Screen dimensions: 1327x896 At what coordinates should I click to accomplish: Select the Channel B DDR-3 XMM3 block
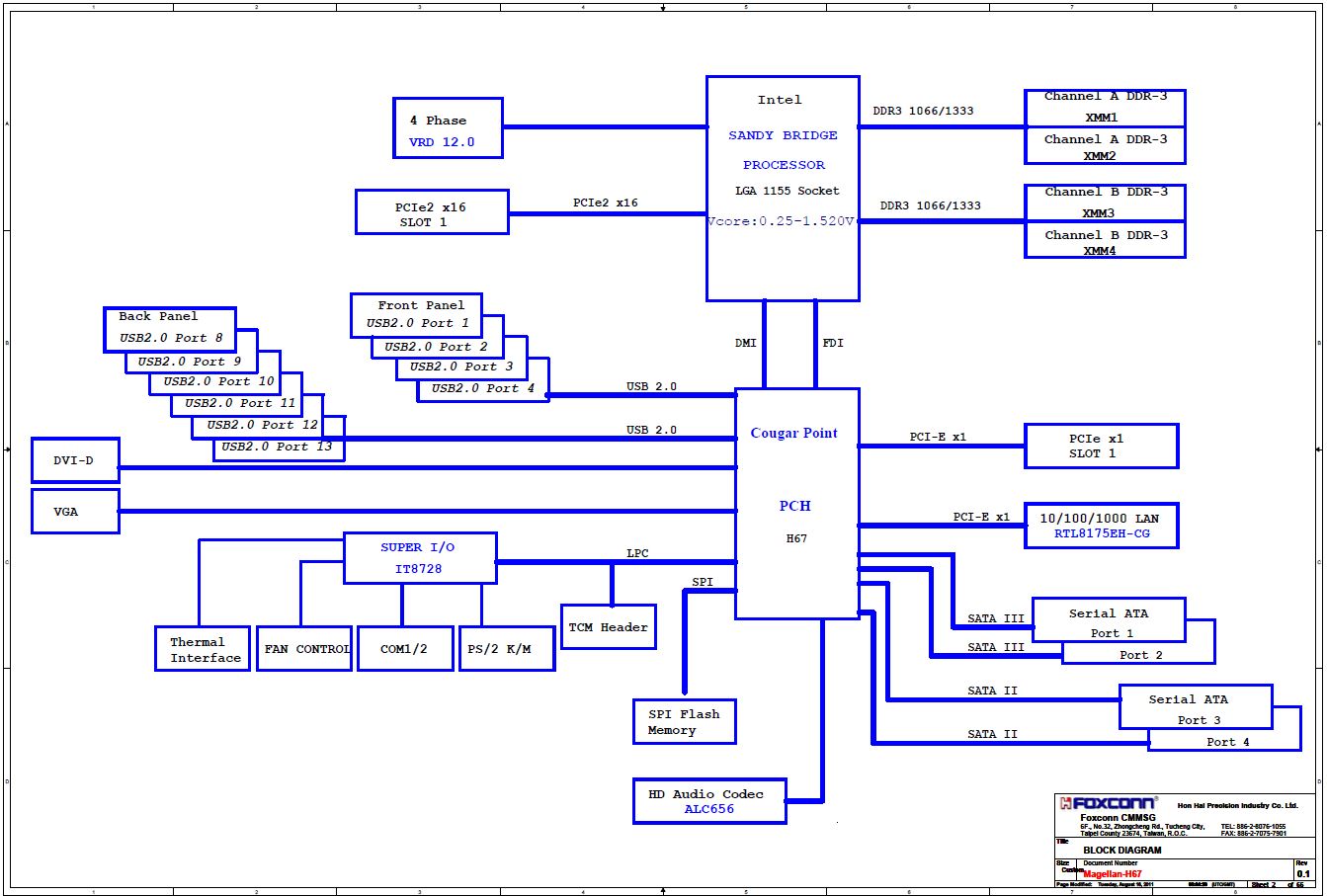point(1105,204)
